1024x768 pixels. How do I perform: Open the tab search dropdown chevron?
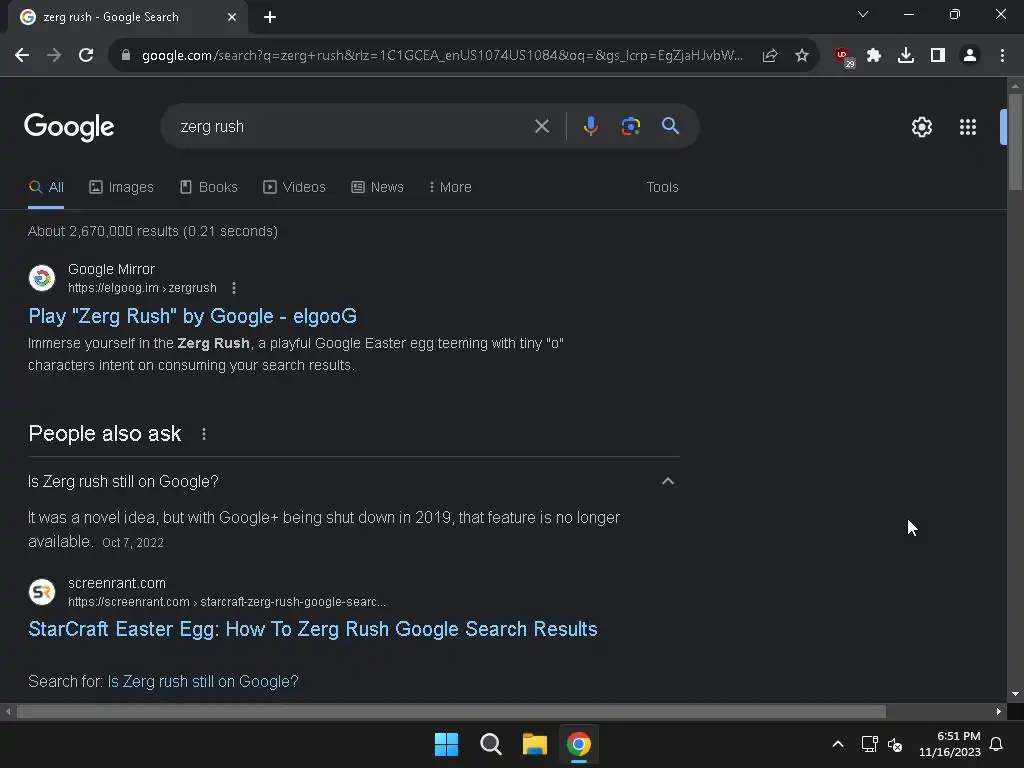tap(863, 14)
